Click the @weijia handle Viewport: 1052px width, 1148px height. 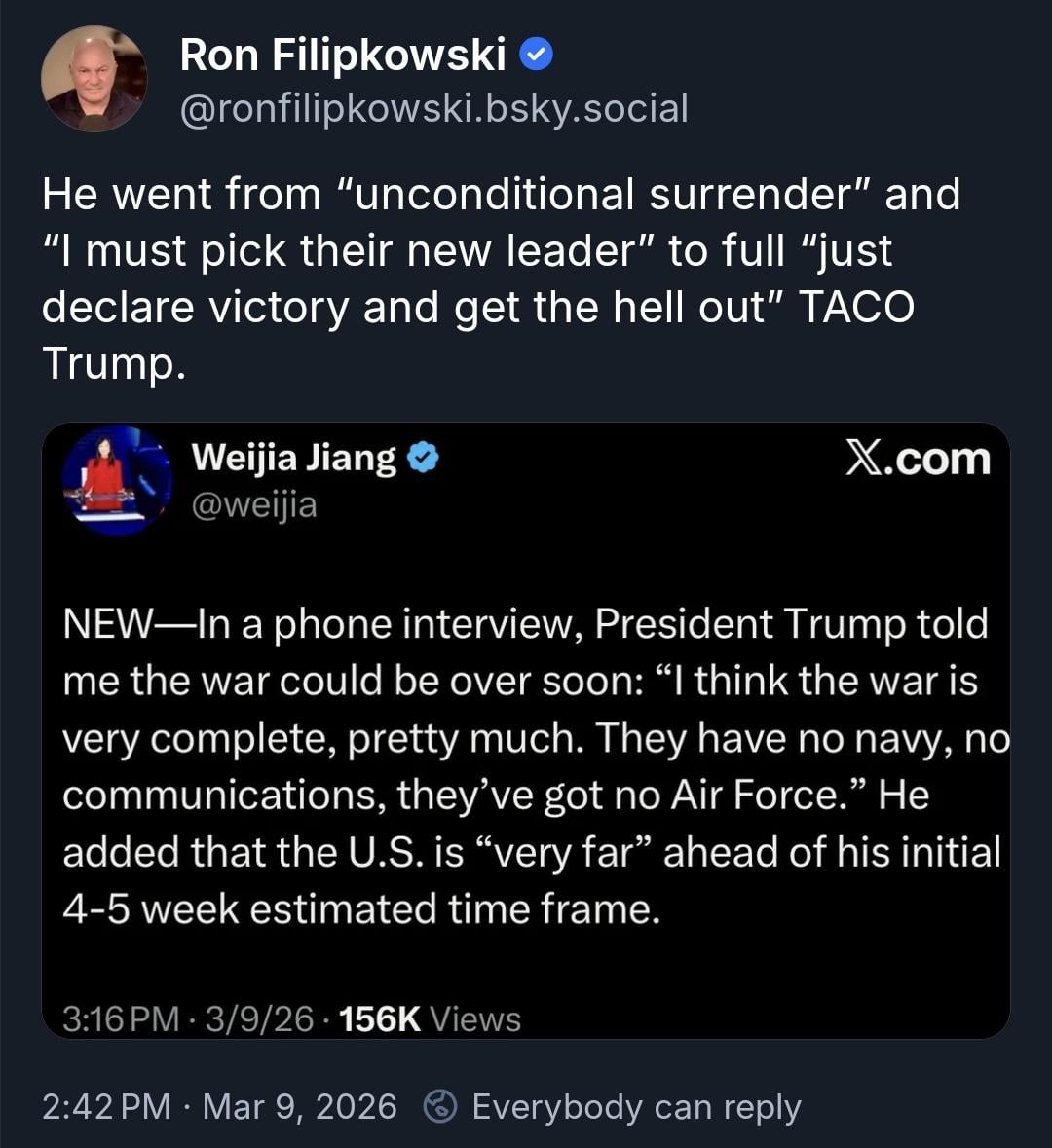pos(254,505)
